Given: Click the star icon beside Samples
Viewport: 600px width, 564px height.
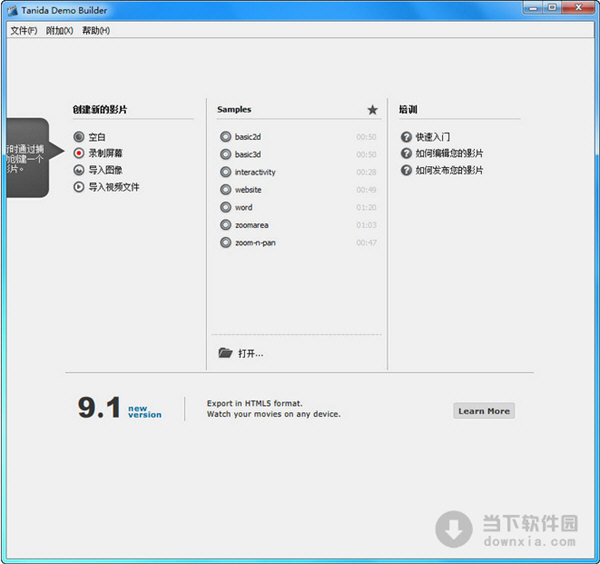Looking at the screenshot, I should click(373, 110).
